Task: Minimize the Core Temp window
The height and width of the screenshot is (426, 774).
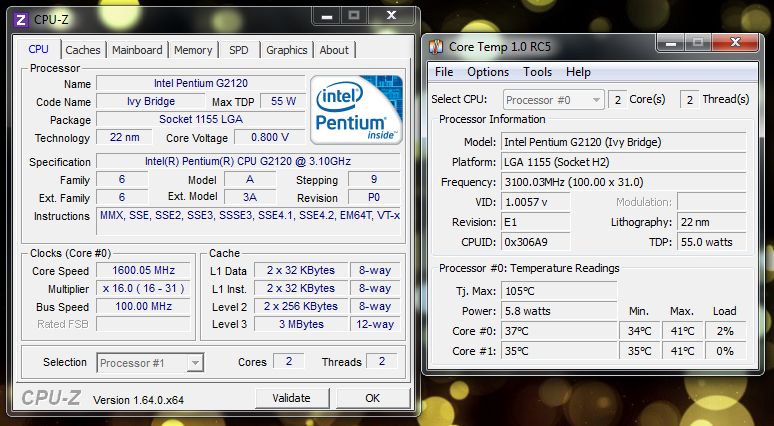Action: click(671, 43)
